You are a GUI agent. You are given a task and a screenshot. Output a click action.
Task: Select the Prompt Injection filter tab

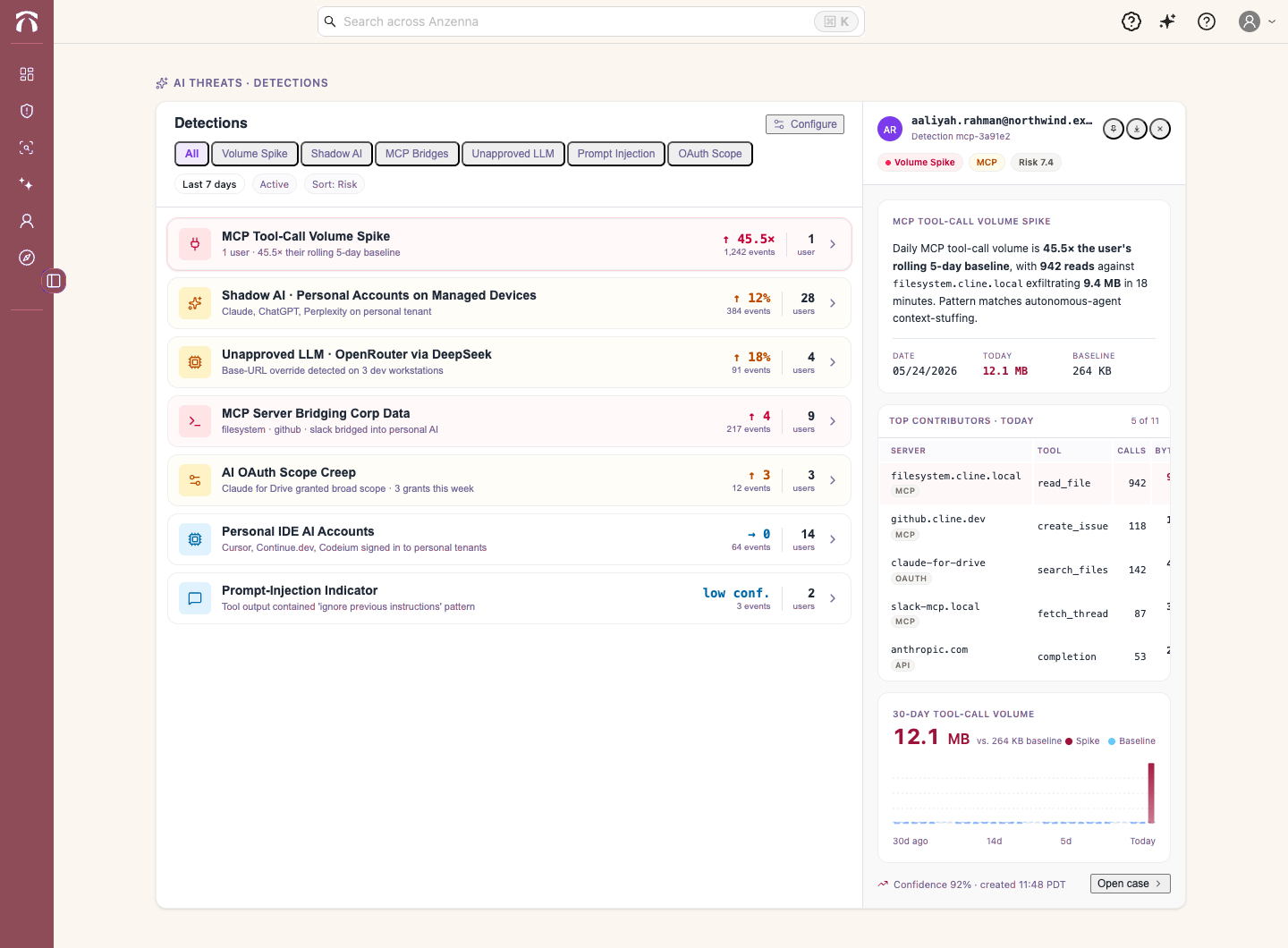point(616,154)
